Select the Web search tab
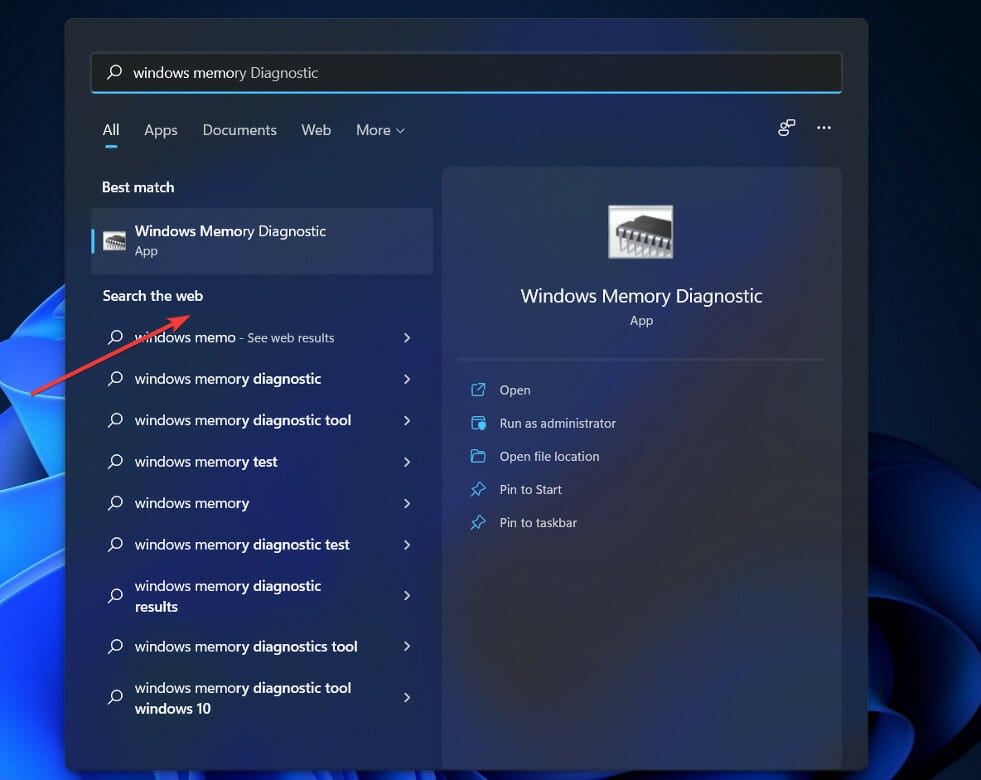The height and width of the screenshot is (780, 981). [x=316, y=130]
